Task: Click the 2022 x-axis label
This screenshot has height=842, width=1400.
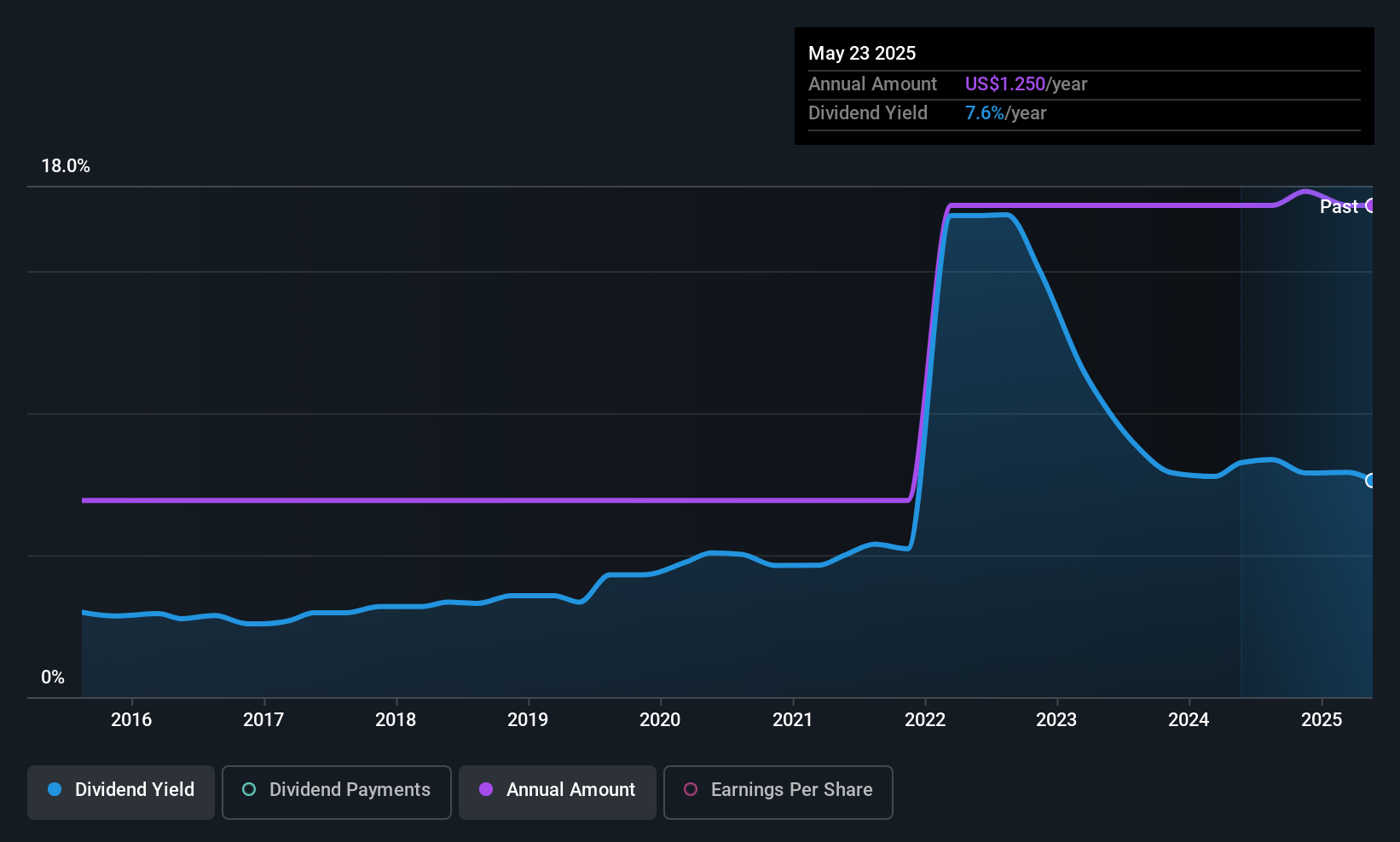Action: coord(925,720)
